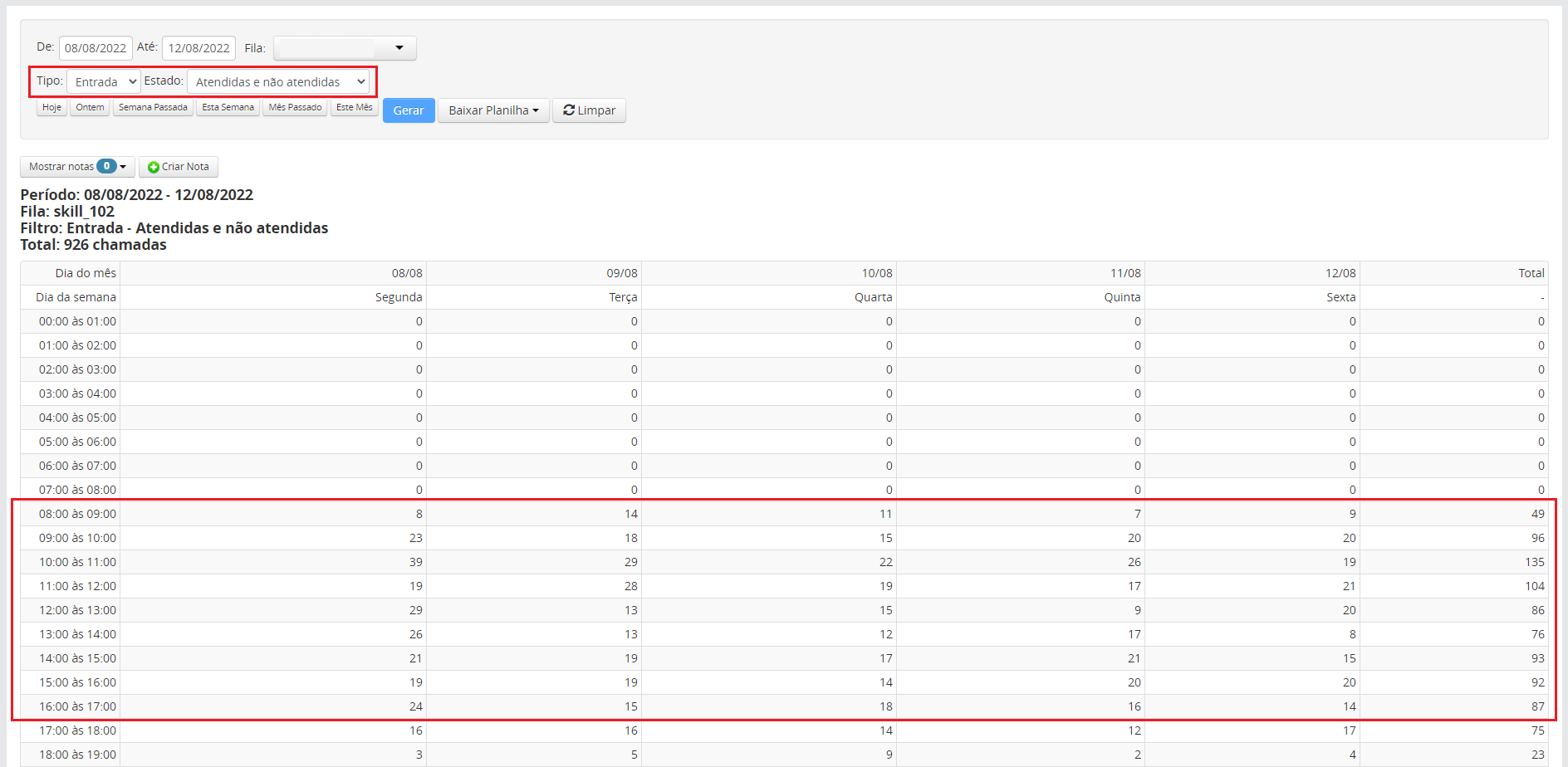Click the notes count badge showing 0
Viewport: 1568px width, 767px height.
106,166
